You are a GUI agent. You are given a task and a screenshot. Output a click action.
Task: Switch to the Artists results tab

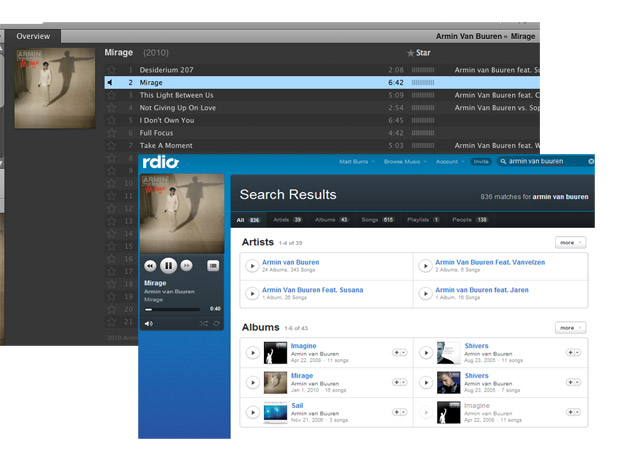click(x=287, y=220)
